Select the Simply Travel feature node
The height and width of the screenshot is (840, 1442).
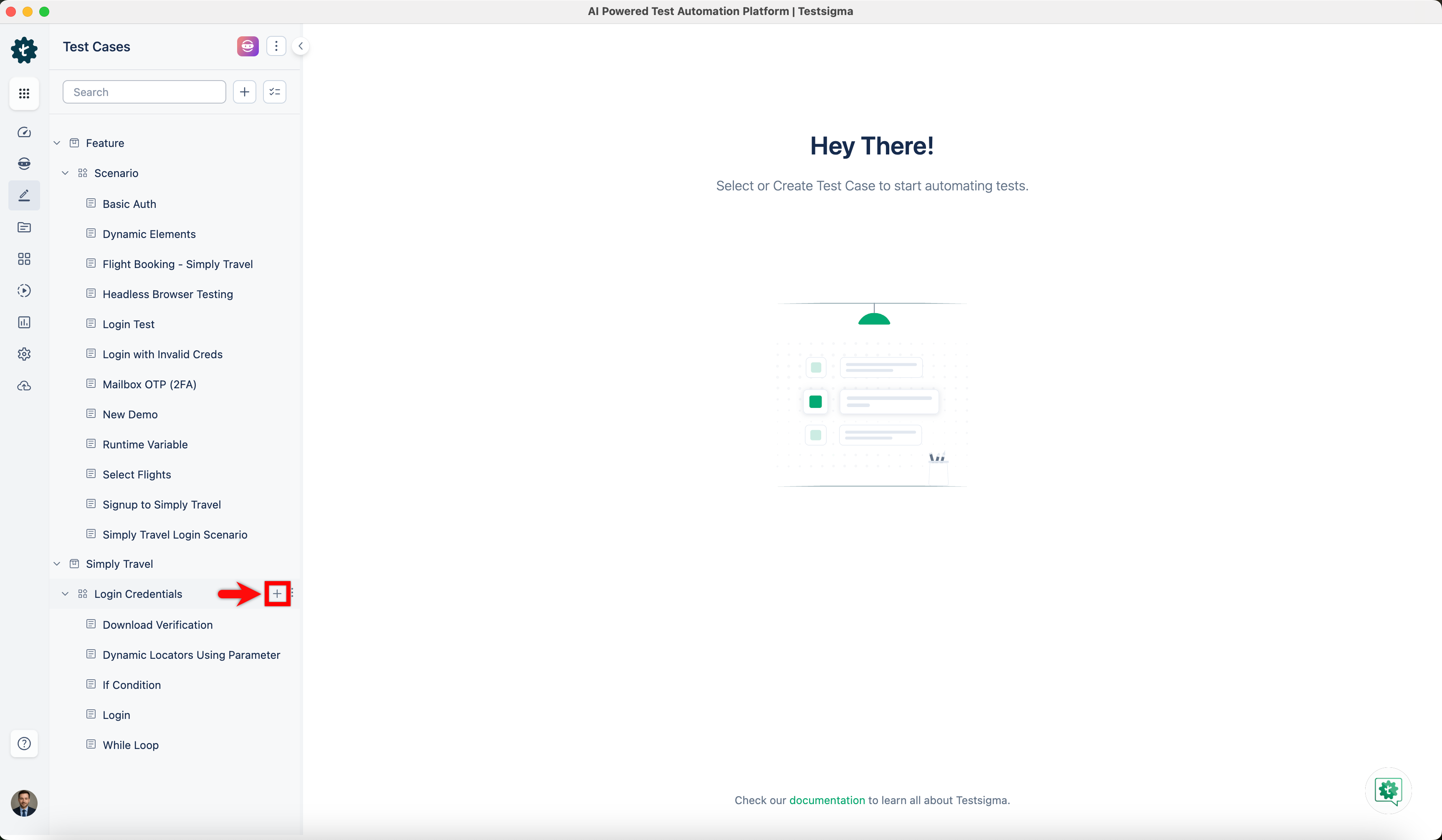click(x=119, y=564)
